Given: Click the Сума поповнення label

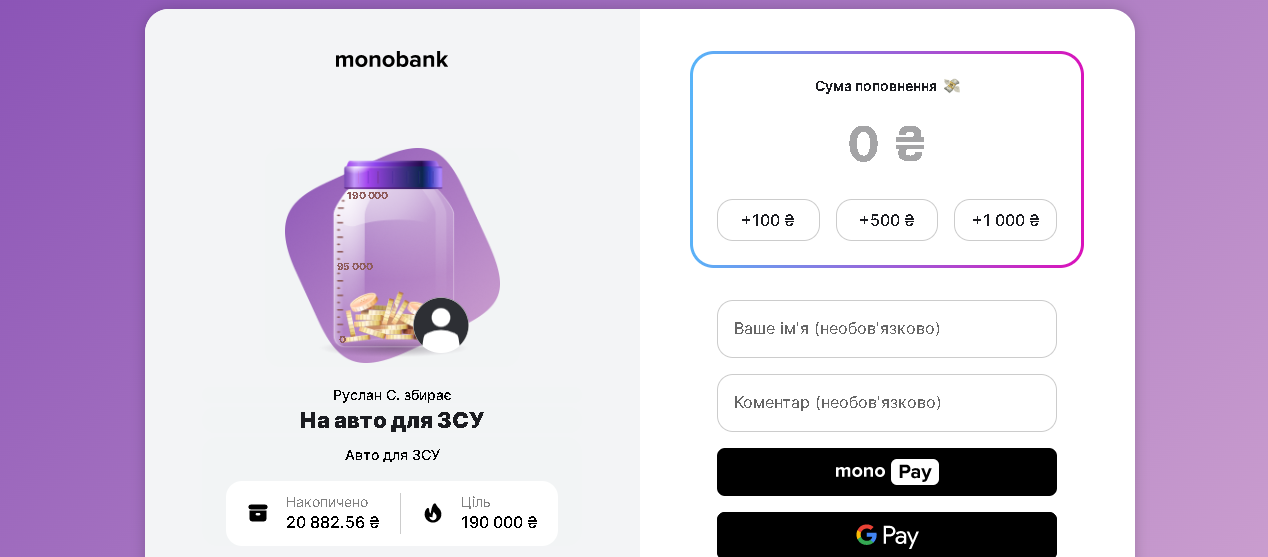Looking at the screenshot, I should point(875,86).
